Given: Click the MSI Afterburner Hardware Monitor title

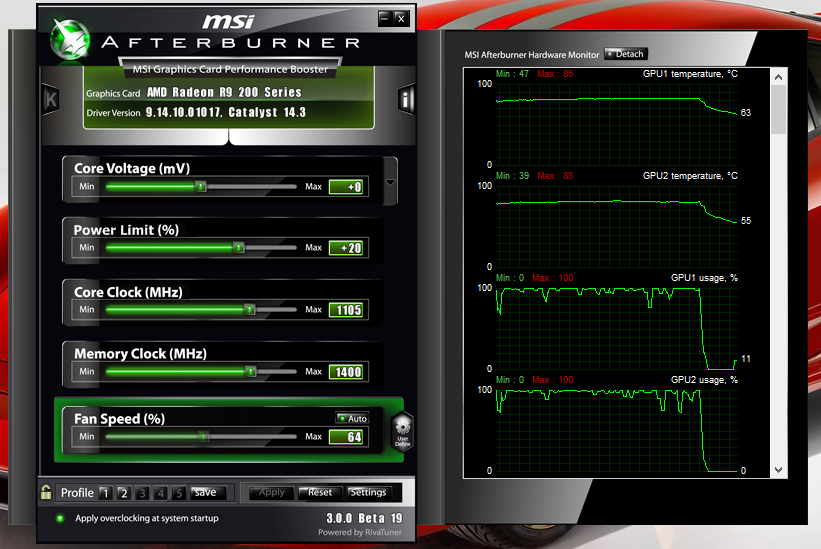Looking at the screenshot, I should (531, 54).
